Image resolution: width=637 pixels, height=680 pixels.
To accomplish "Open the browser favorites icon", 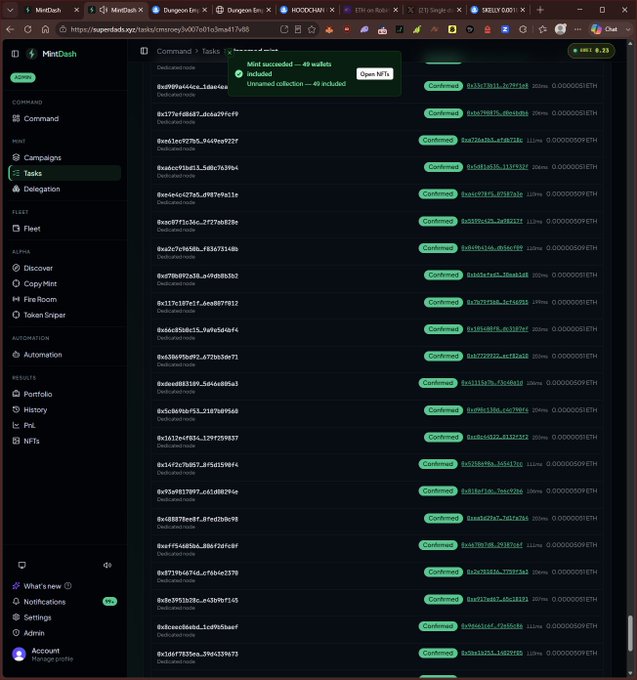I will coord(542,29).
